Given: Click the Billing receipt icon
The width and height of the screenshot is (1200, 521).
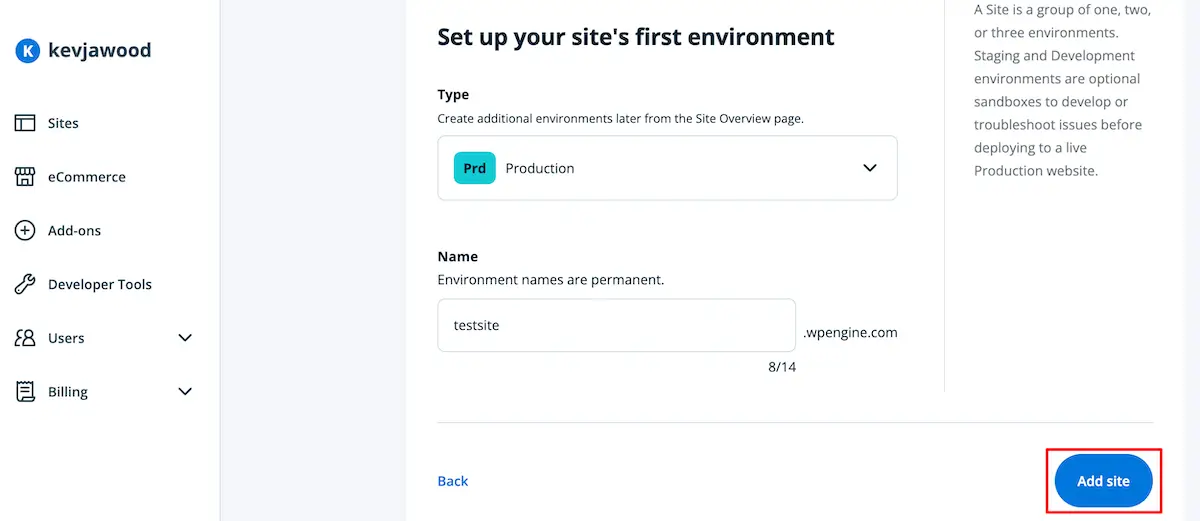Looking at the screenshot, I should point(25,392).
